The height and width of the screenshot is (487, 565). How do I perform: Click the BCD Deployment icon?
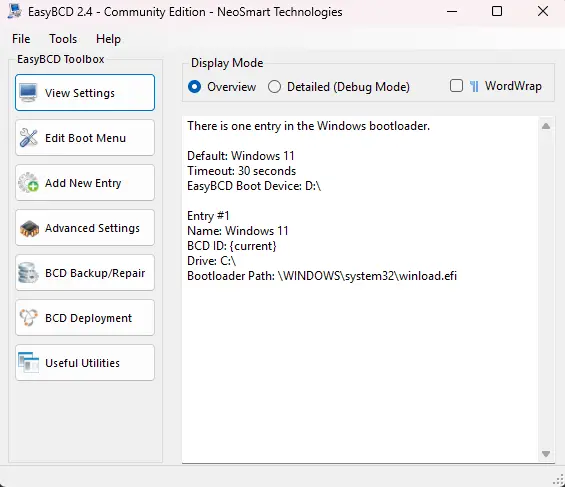[28, 318]
